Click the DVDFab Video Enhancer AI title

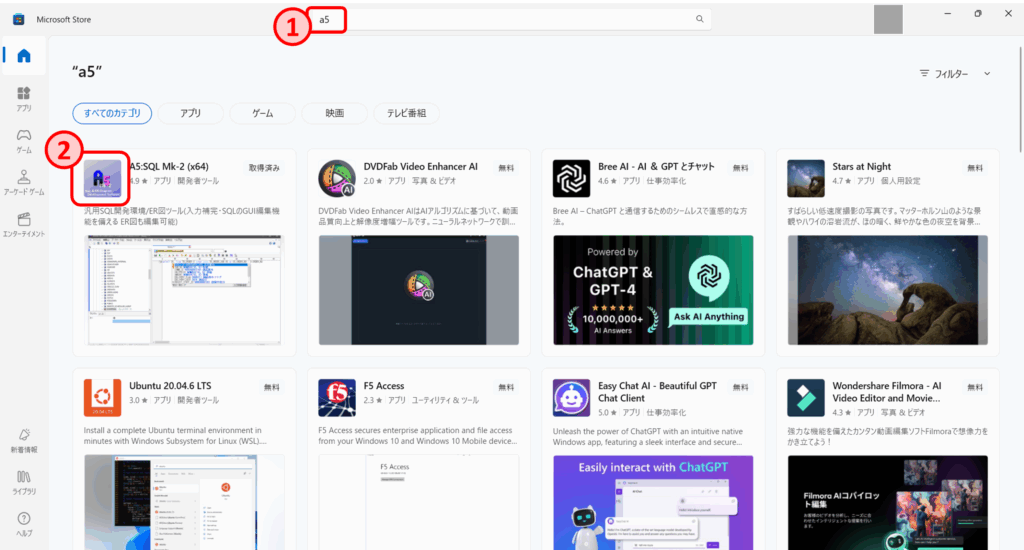point(421,167)
